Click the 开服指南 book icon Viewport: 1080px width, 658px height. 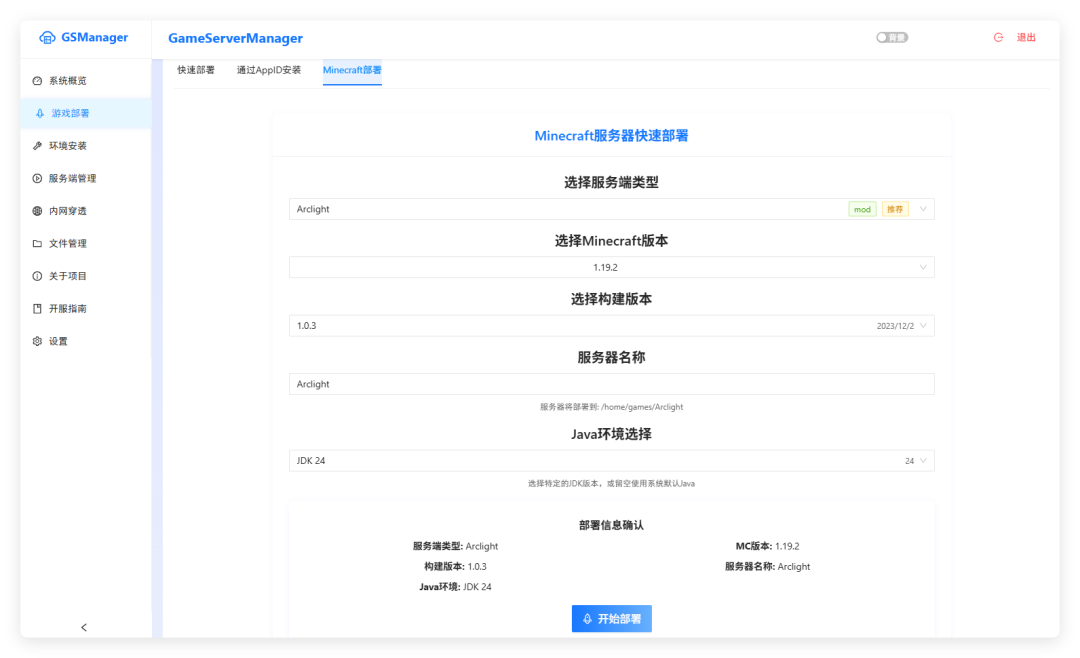click(x=37, y=309)
